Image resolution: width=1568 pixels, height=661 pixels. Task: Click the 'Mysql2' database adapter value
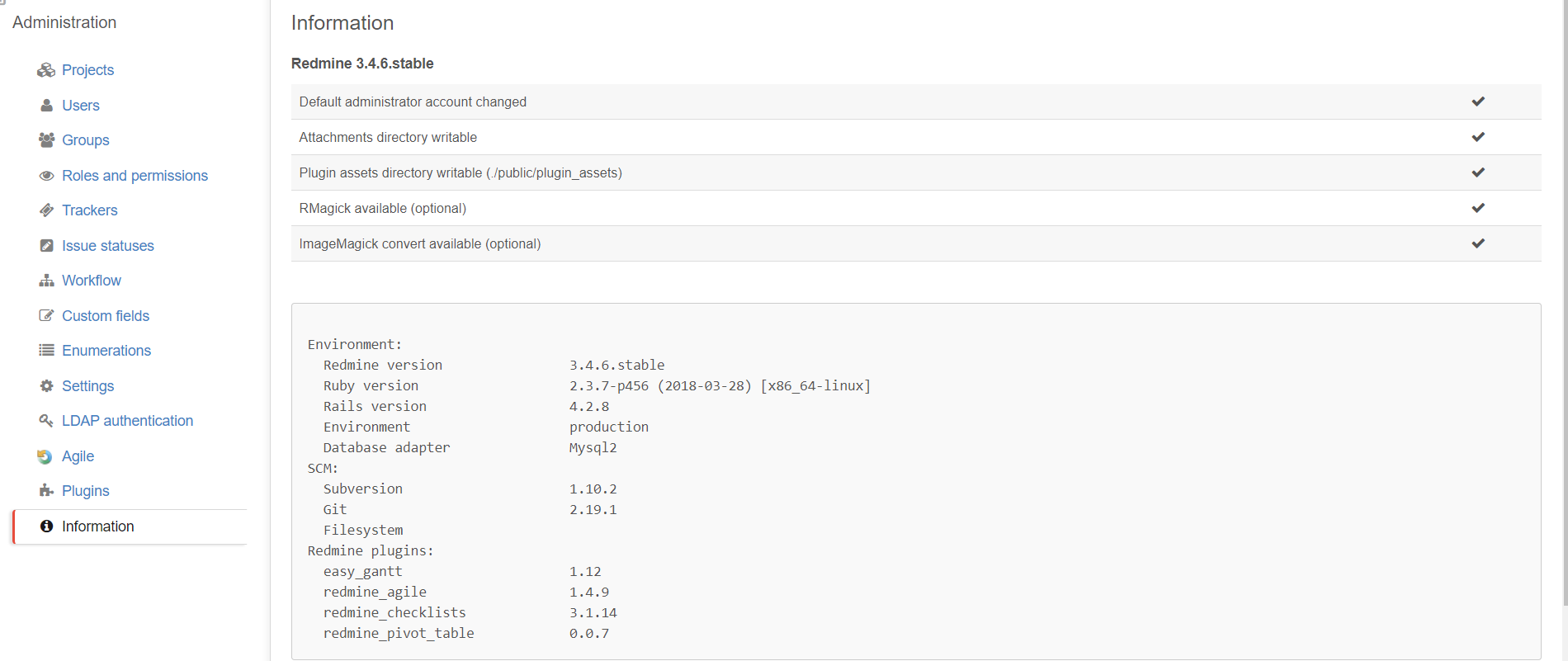click(x=593, y=447)
